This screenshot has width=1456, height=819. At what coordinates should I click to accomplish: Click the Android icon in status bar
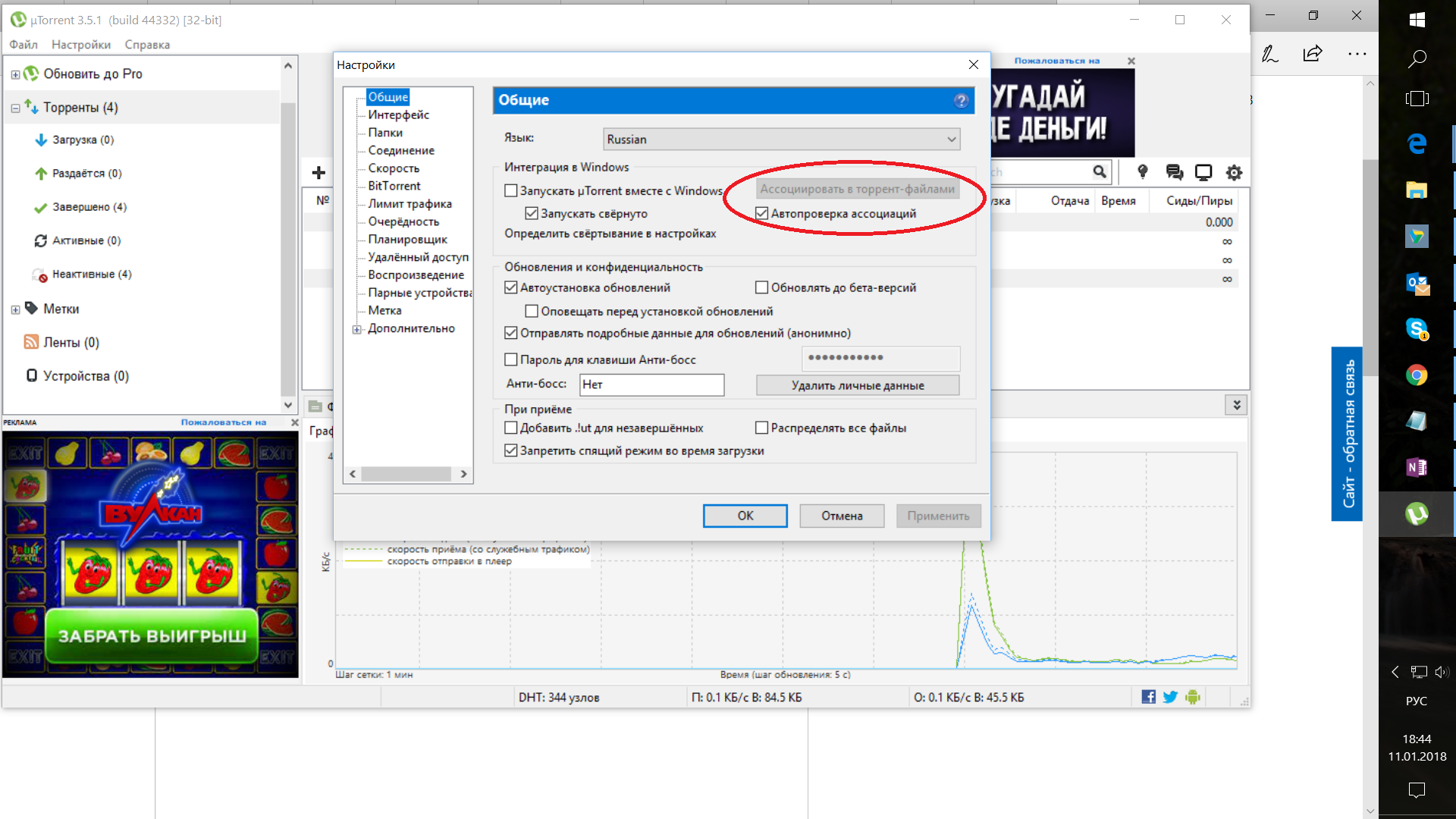(1193, 697)
